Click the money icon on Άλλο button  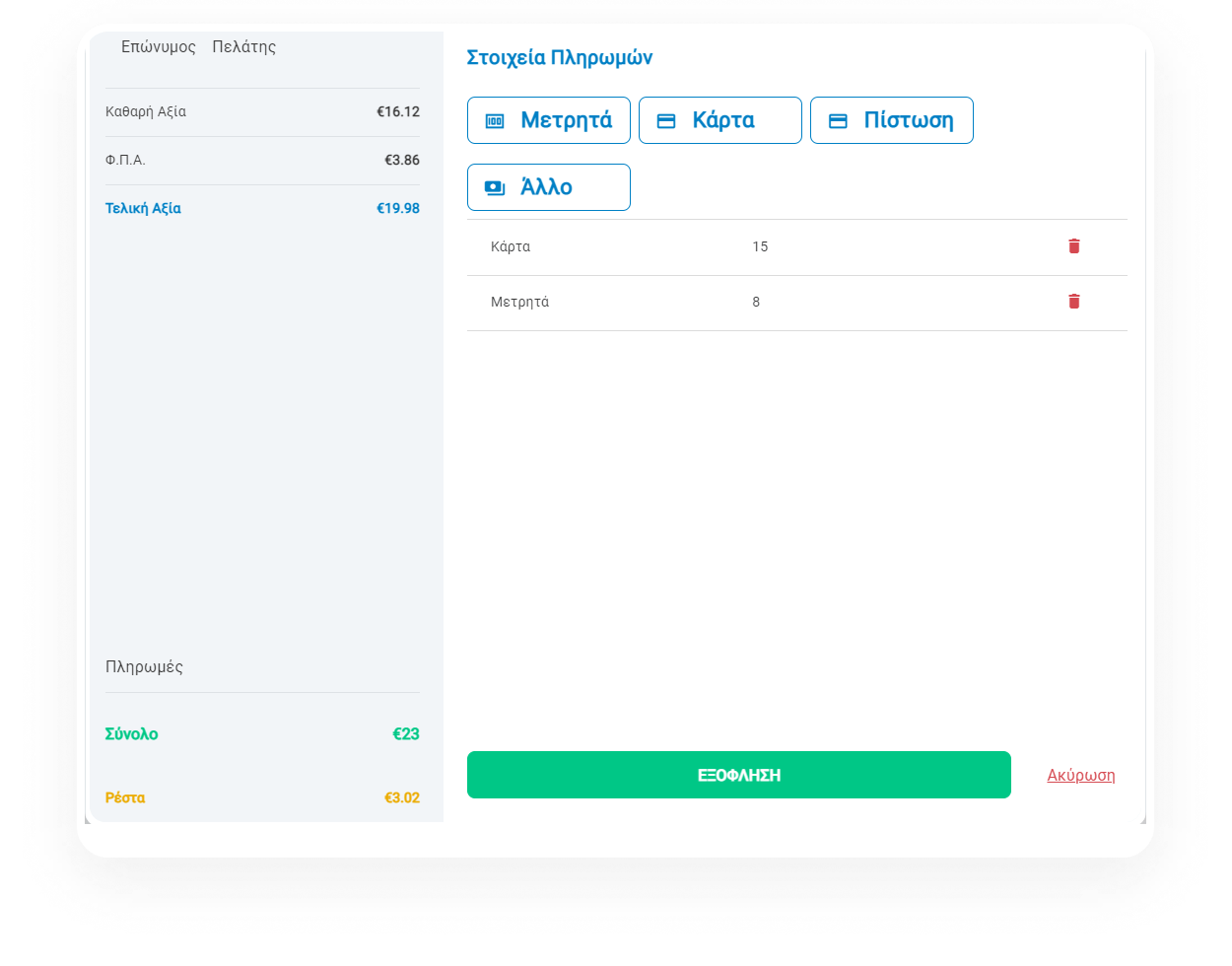(495, 187)
